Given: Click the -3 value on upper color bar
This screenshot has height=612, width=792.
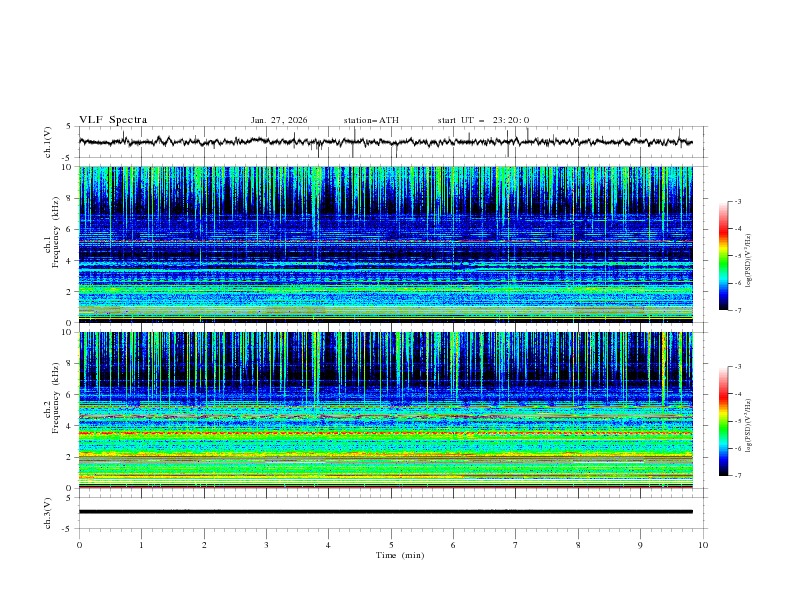Looking at the screenshot, I should tap(737, 202).
